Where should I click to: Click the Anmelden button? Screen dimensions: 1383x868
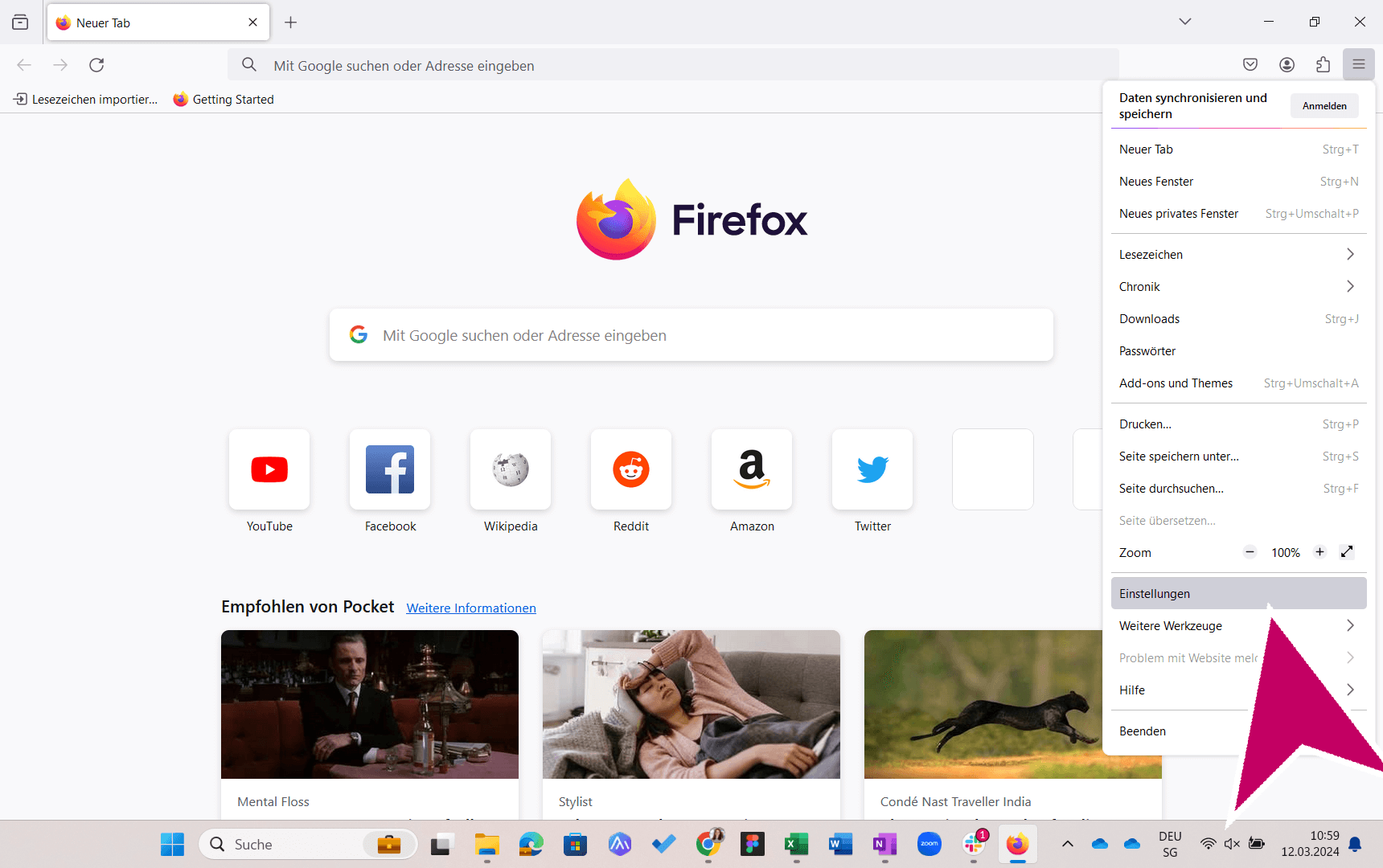(1324, 106)
